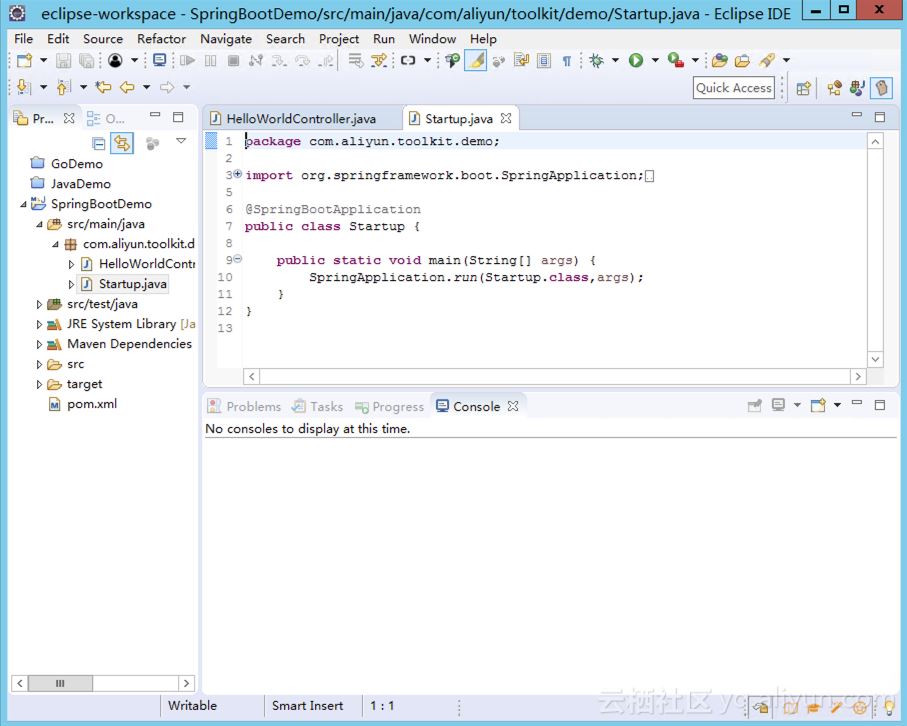Click the Save All icon

(x=86, y=60)
